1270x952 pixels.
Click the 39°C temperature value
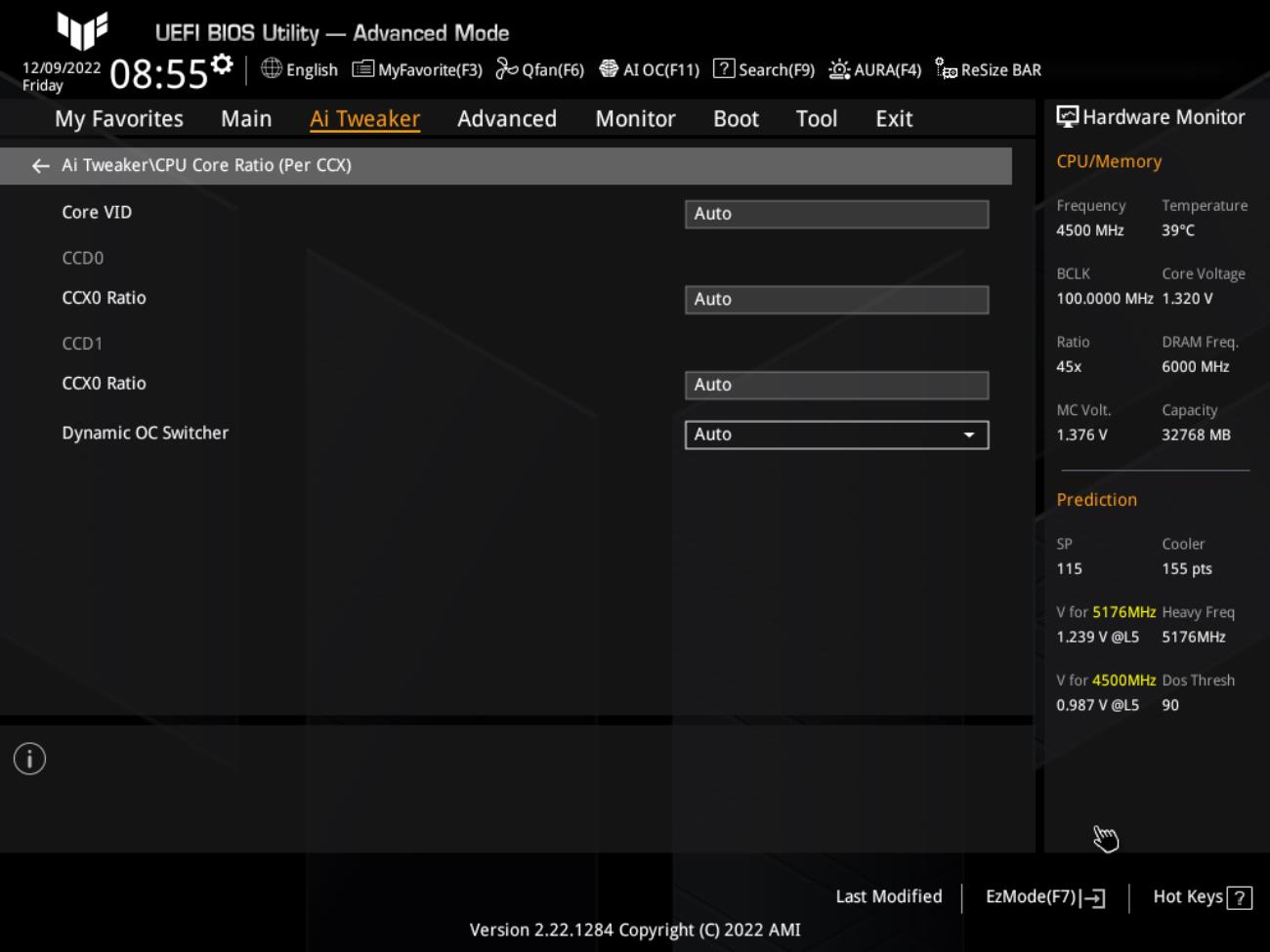click(x=1178, y=230)
